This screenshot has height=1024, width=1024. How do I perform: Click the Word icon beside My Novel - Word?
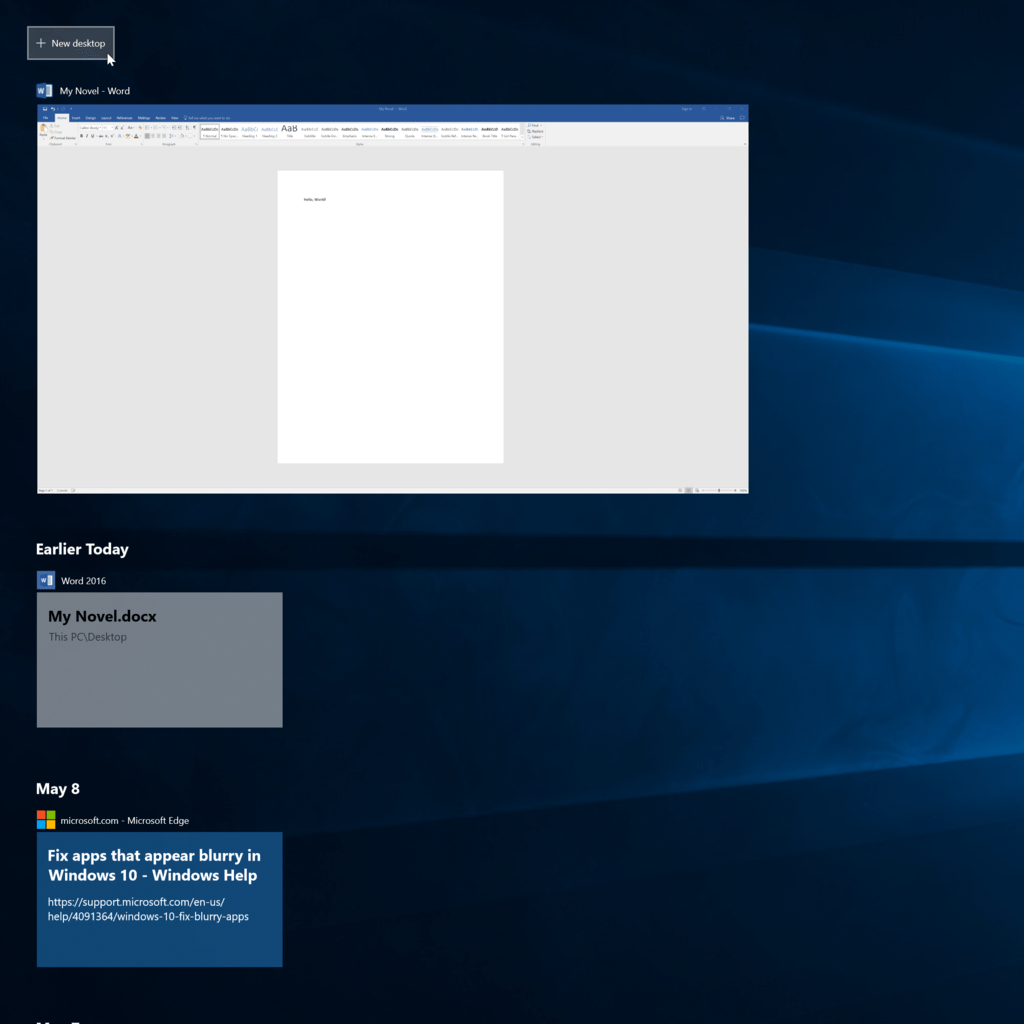coord(44,91)
